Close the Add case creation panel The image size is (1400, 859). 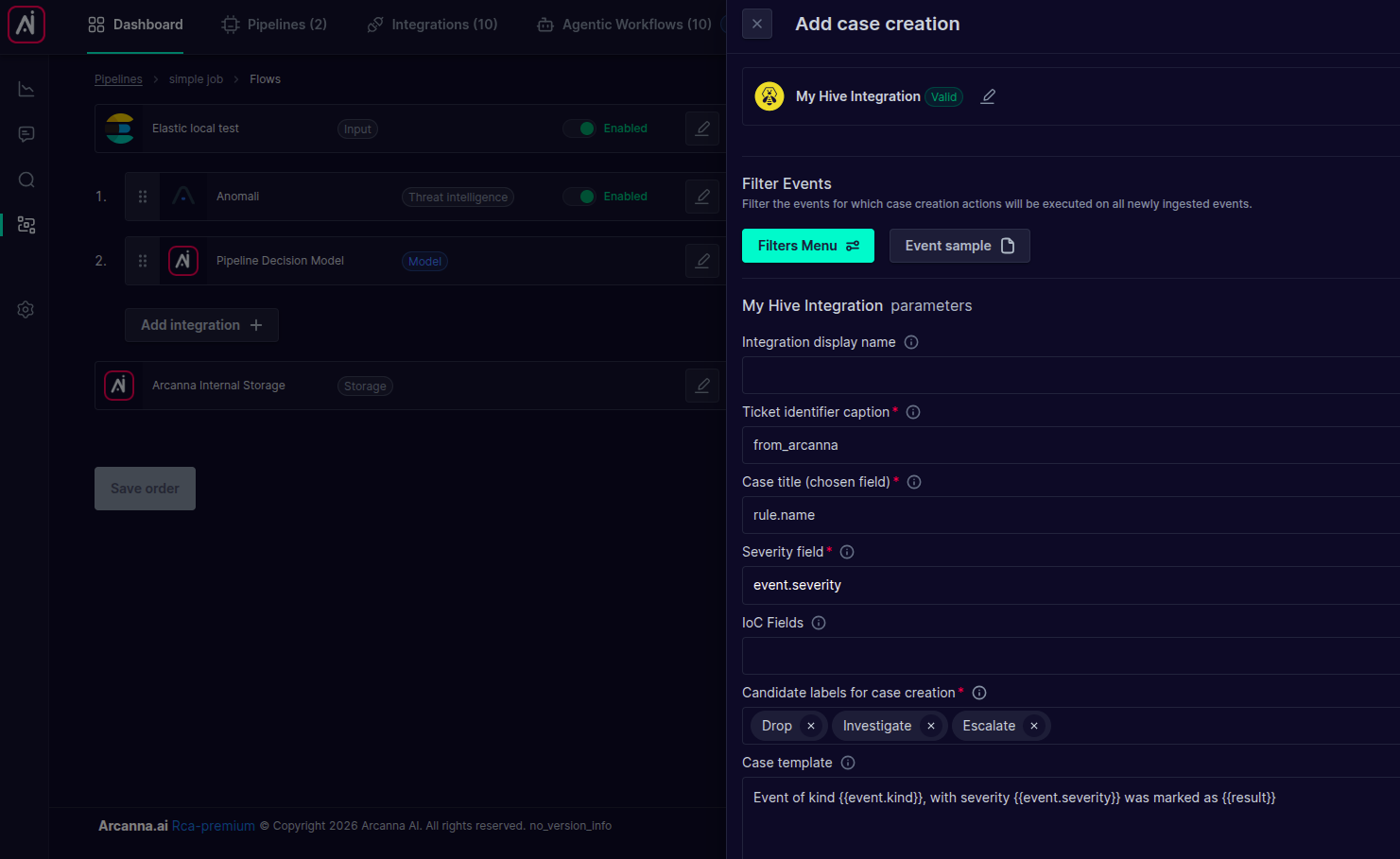(757, 24)
